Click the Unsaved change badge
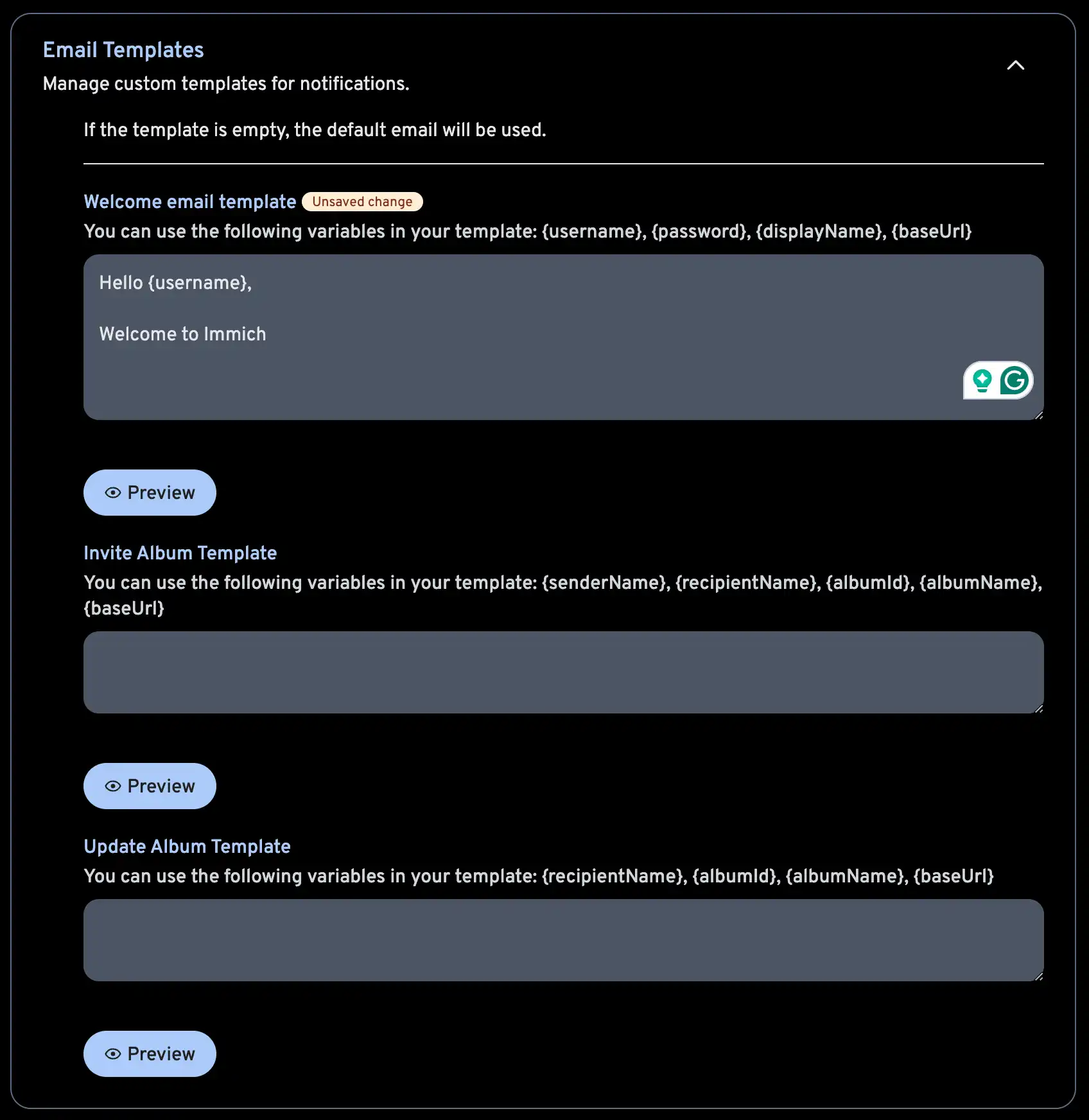1089x1120 pixels. (x=362, y=201)
